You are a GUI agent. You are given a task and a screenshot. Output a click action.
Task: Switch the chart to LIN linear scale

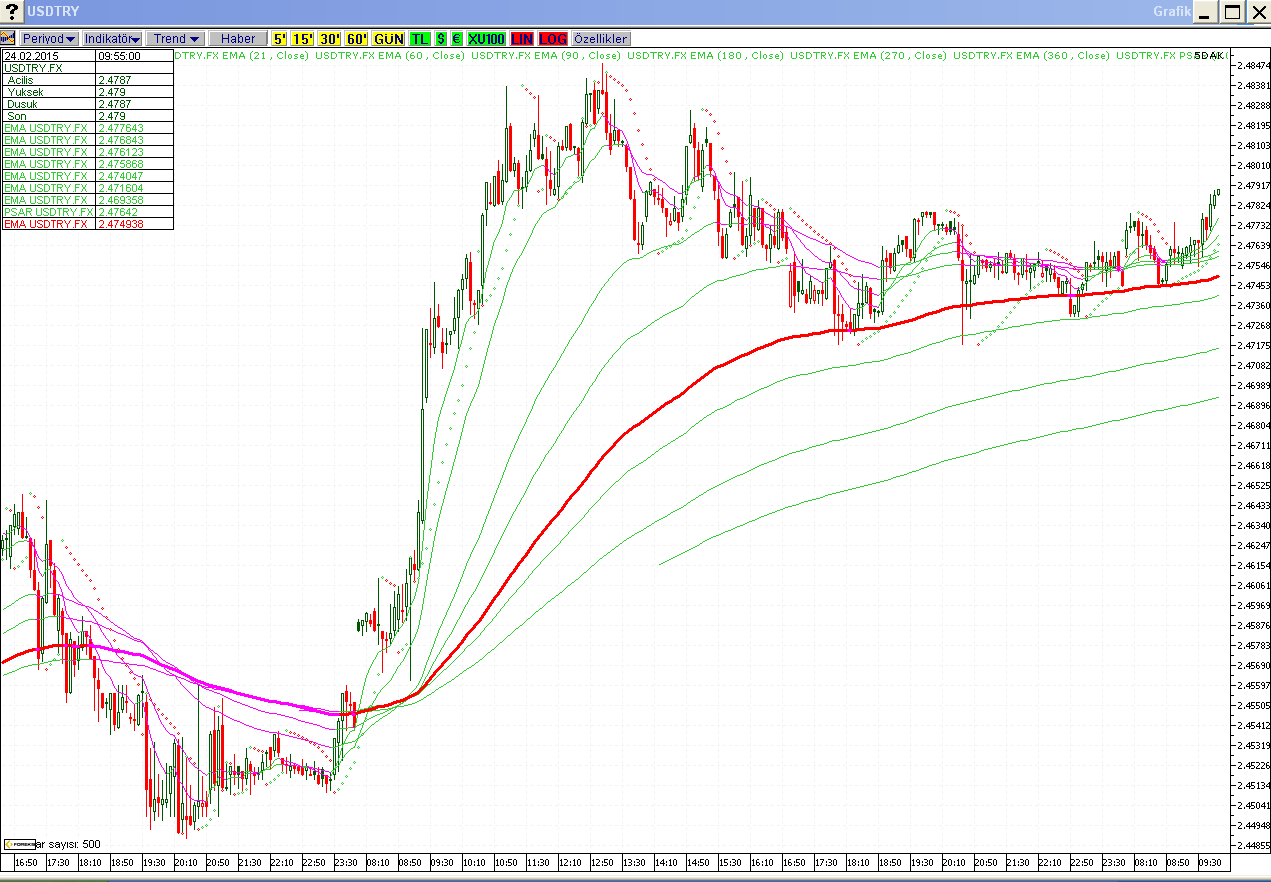[x=522, y=38]
